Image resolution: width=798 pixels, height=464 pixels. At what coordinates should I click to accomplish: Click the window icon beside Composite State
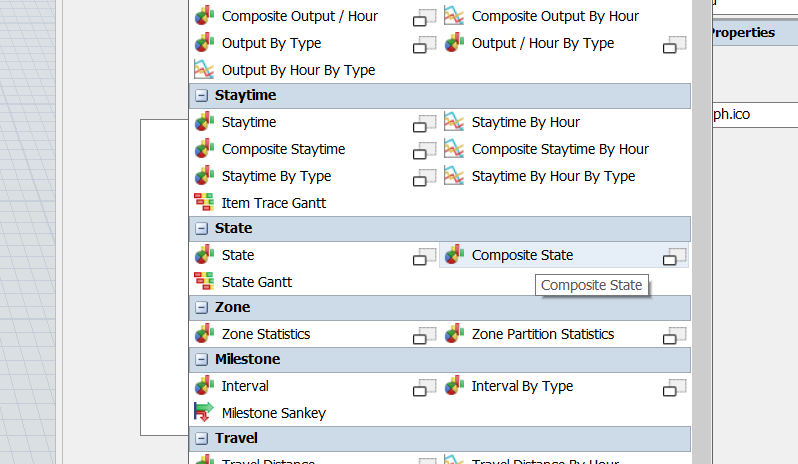[675, 257]
